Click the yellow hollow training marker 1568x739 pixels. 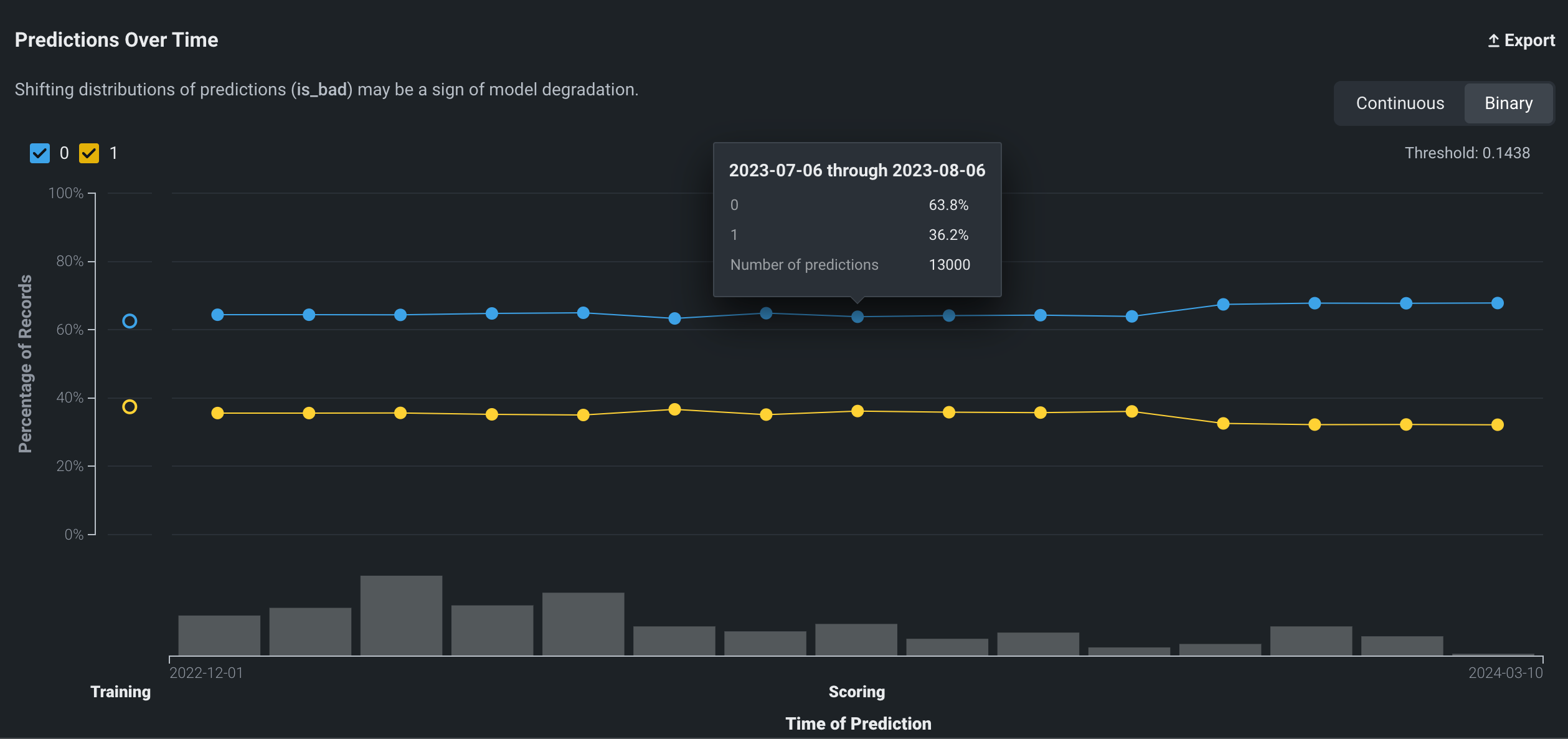tap(130, 407)
